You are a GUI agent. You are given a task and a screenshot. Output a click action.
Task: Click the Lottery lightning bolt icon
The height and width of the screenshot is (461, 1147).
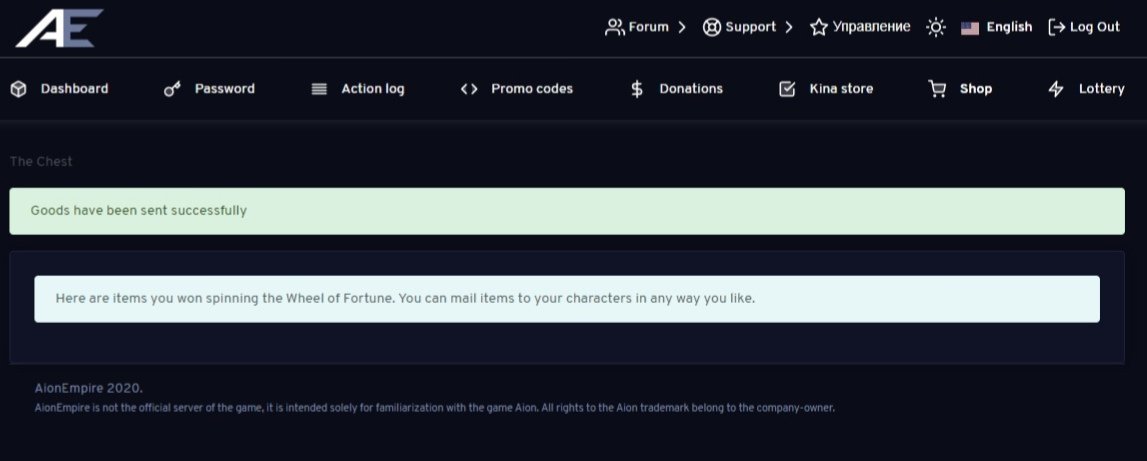1056,89
